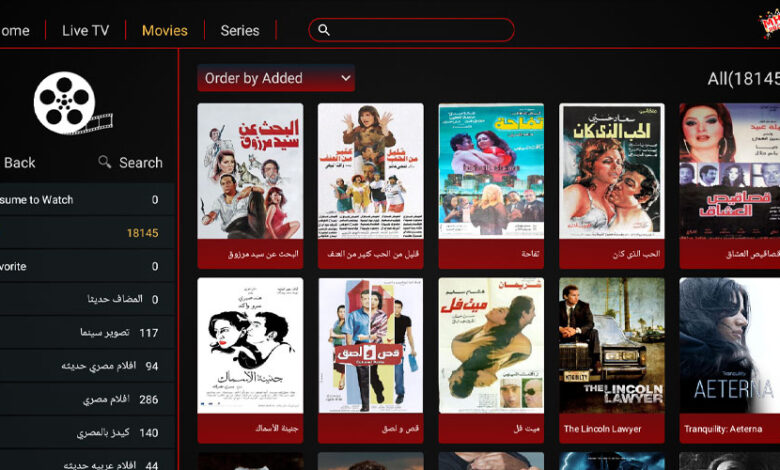Select the category with 140 movies
This screenshot has width=780, height=470.
(87, 433)
